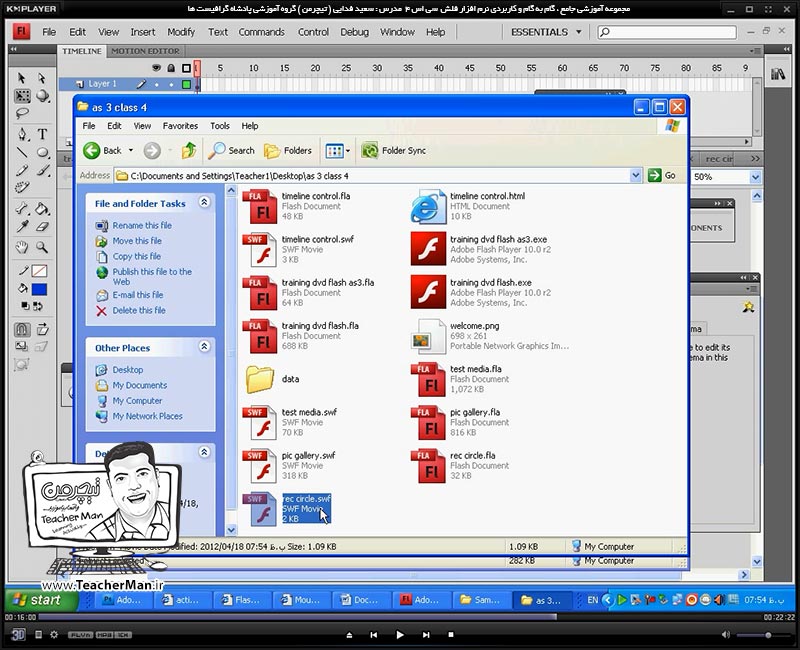
Task: Select the 3D Rotation tool
Action: pos(43,96)
